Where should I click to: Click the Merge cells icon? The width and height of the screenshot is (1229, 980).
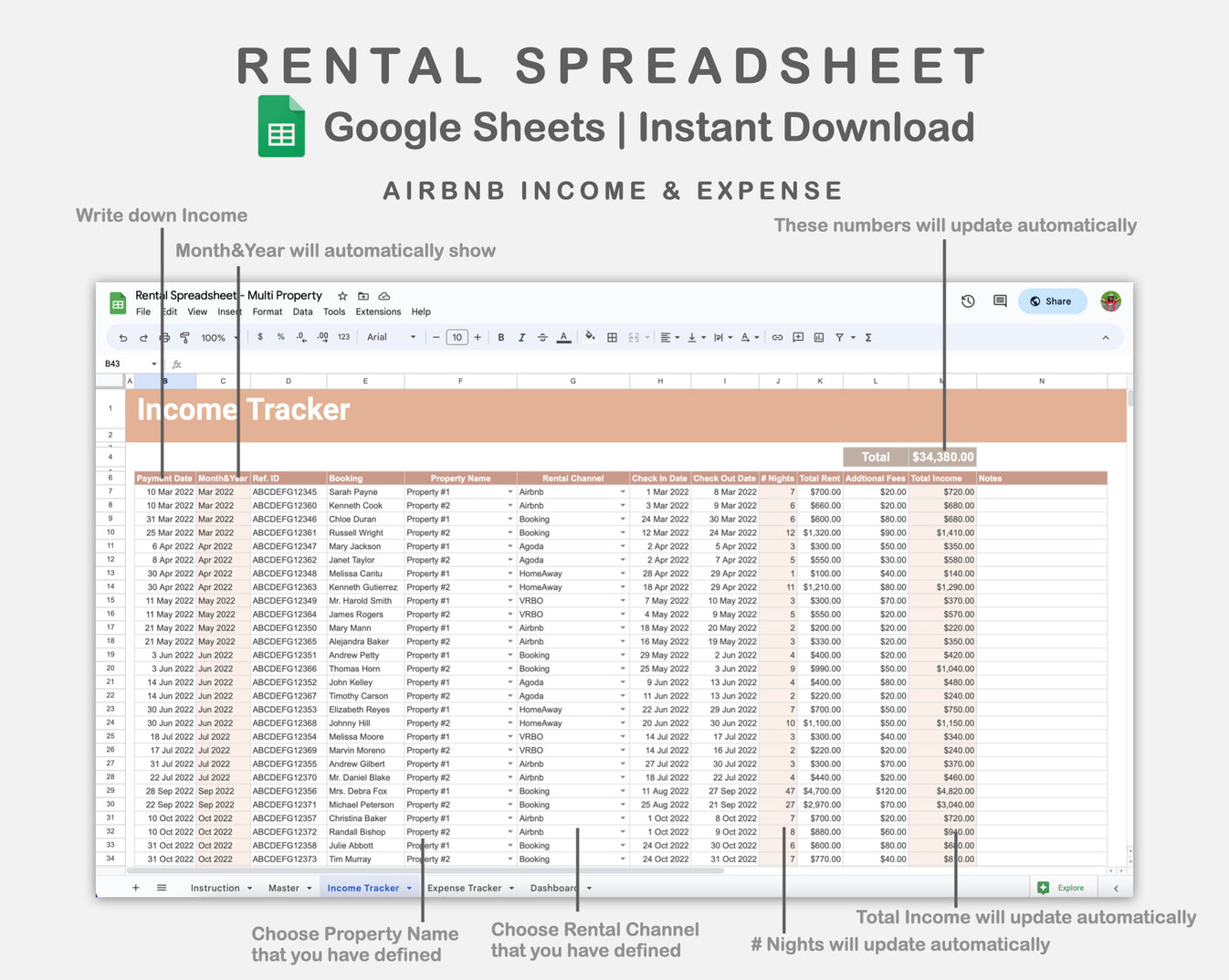635,337
